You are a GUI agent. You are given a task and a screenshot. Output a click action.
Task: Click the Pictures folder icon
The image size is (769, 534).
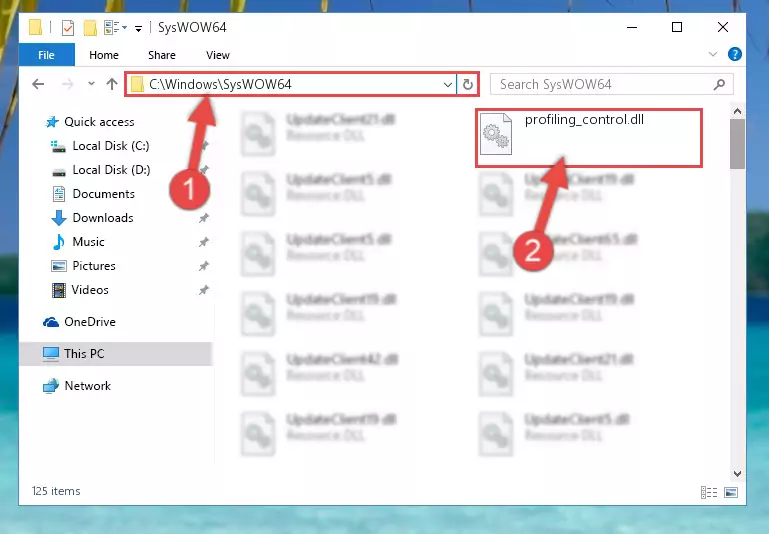point(59,266)
